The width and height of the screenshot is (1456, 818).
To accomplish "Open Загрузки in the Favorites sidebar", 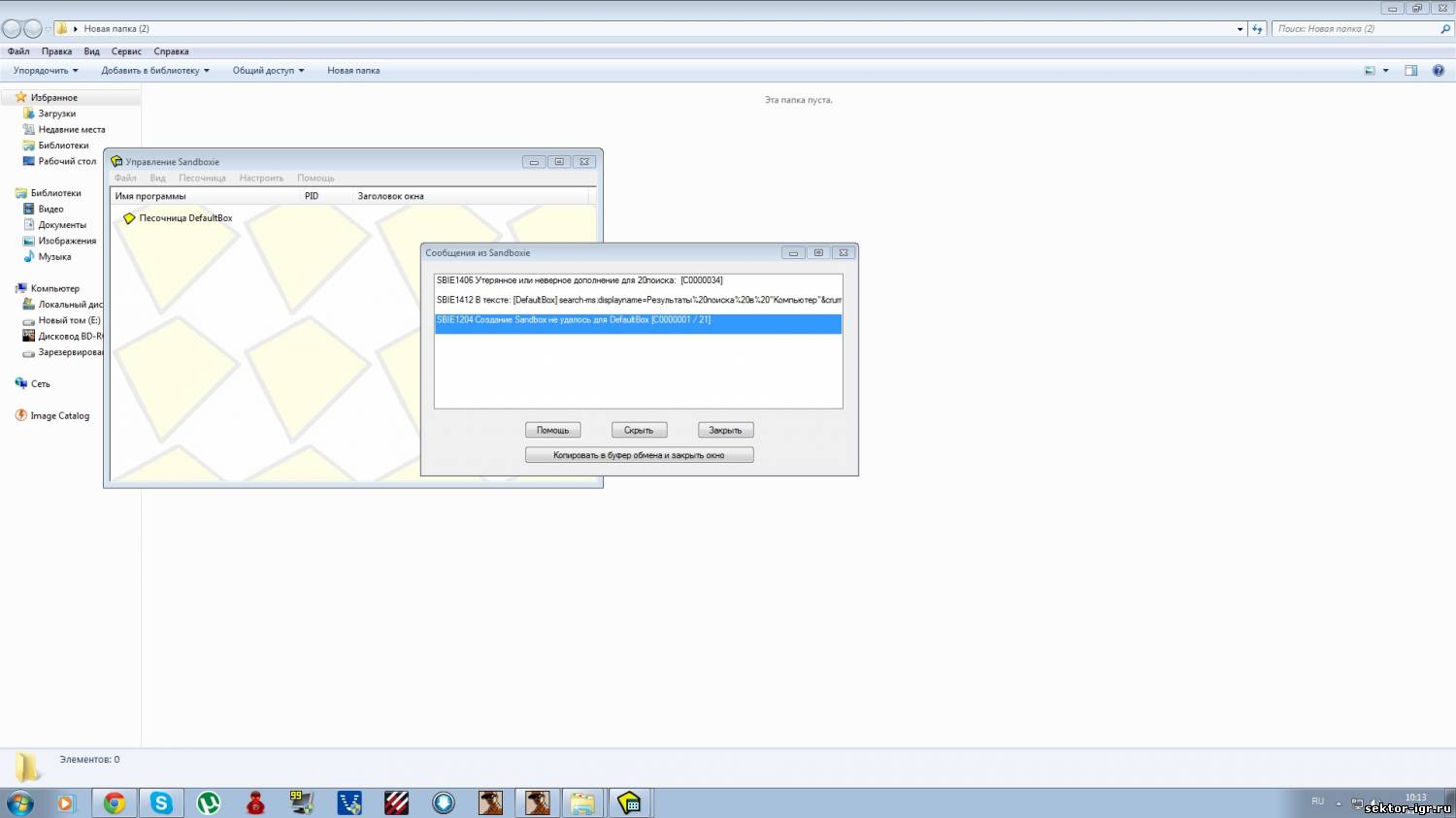I will click(x=56, y=114).
